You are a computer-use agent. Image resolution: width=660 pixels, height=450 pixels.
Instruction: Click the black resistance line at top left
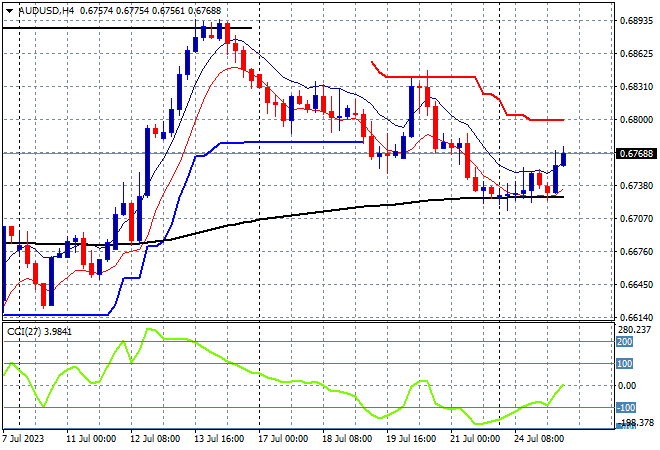126,28
